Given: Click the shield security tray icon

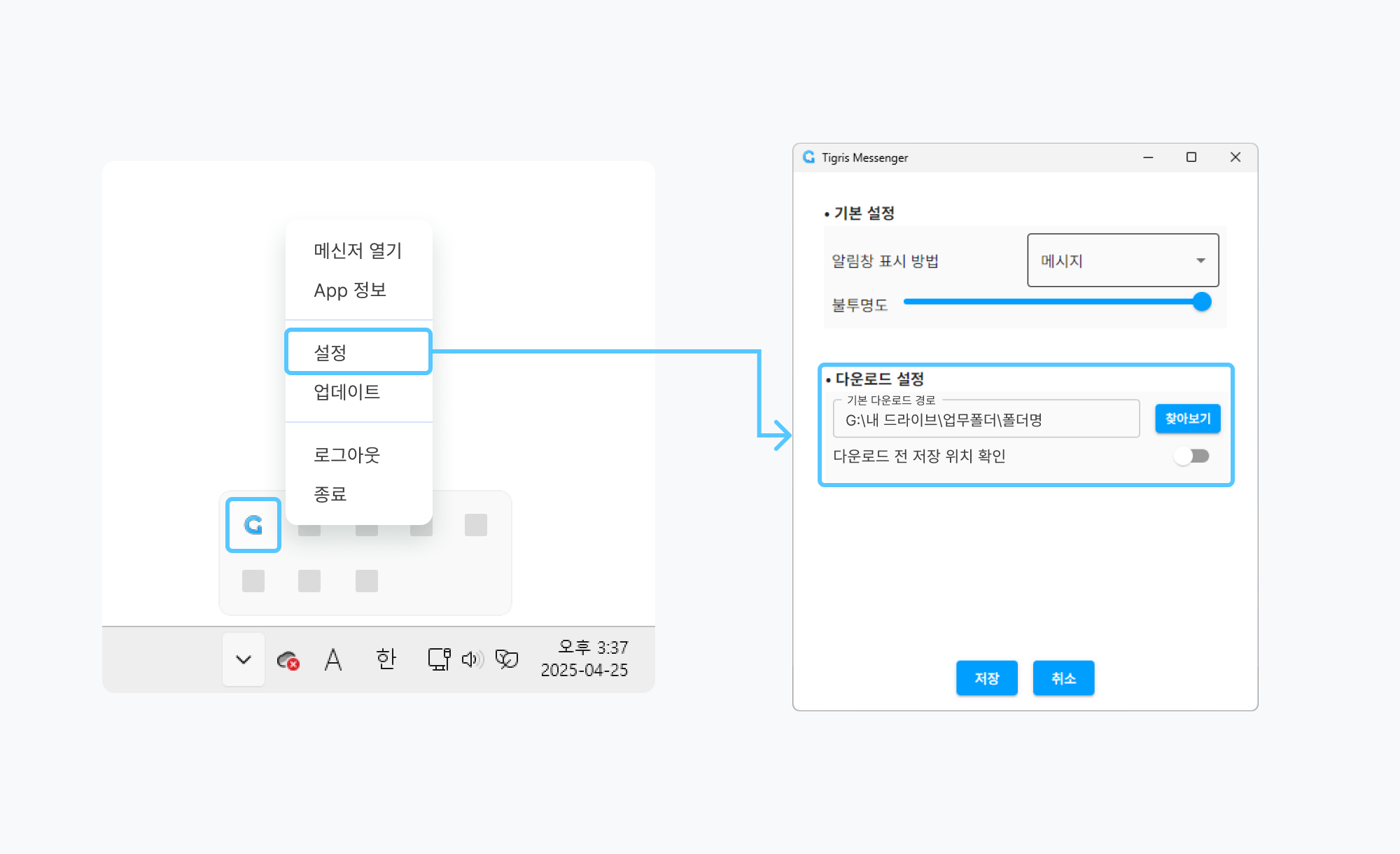Looking at the screenshot, I should click(506, 659).
